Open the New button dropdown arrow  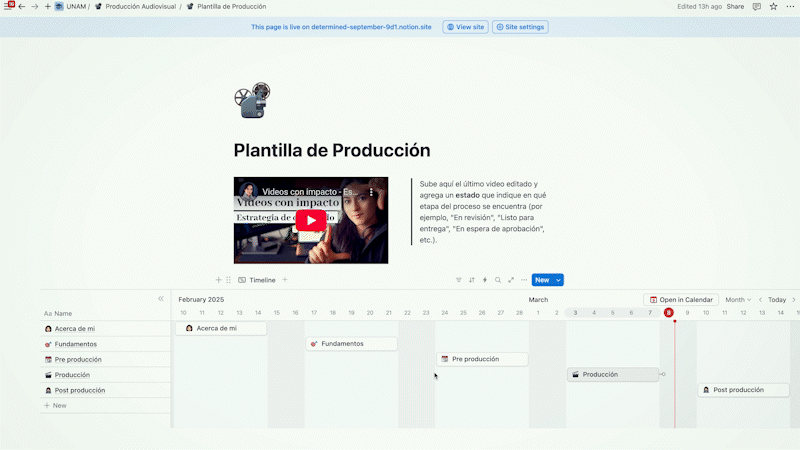(559, 280)
